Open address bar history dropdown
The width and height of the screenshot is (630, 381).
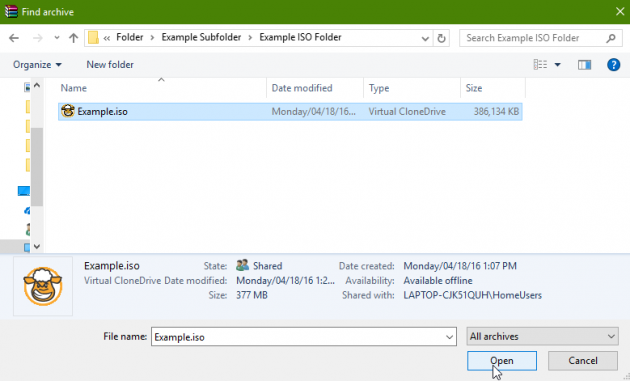point(425,39)
